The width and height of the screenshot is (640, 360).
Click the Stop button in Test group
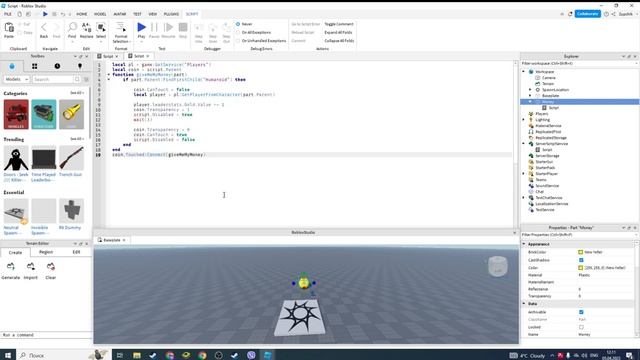(183, 27)
